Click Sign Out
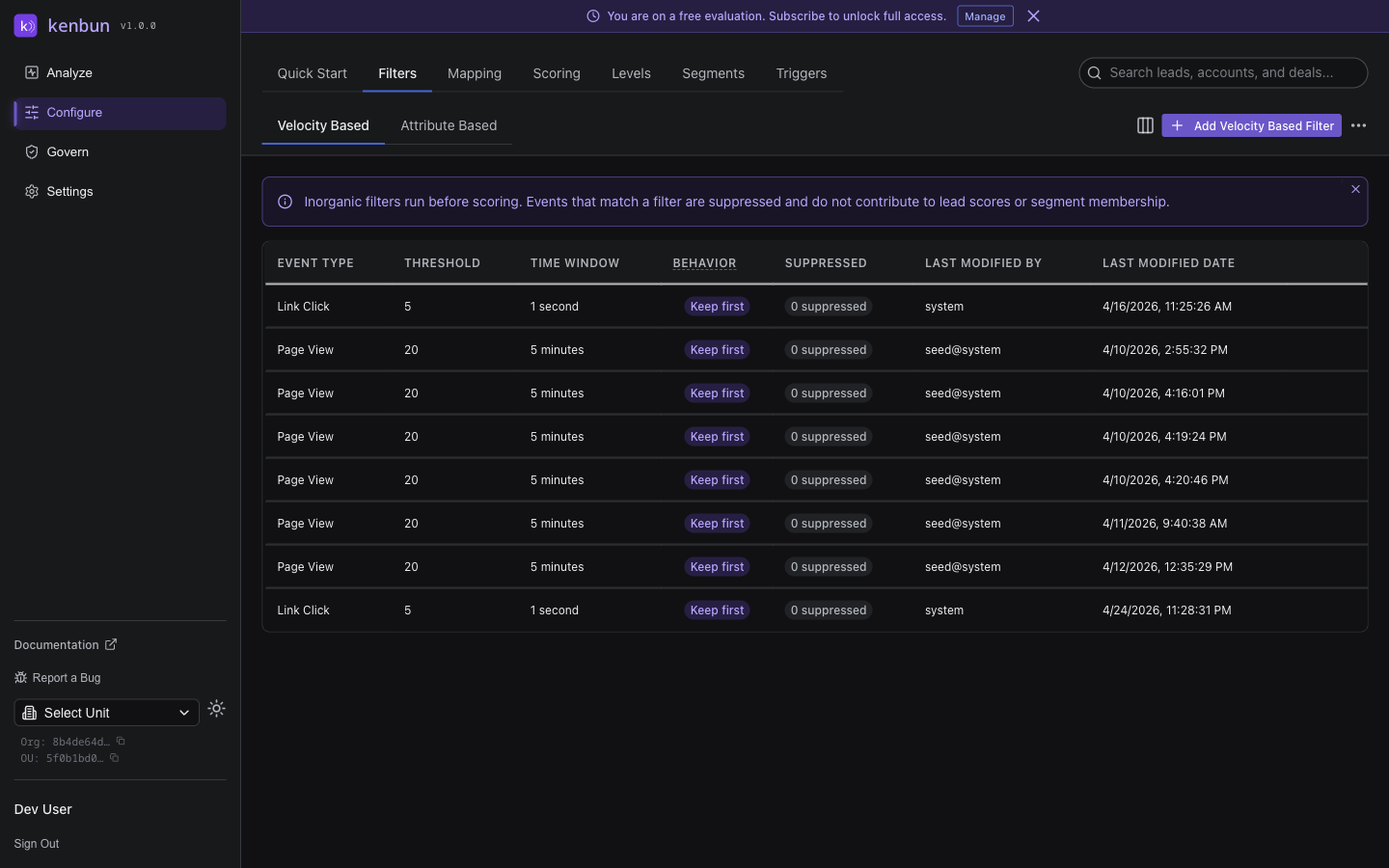This screenshot has width=1389, height=868. coord(37,844)
